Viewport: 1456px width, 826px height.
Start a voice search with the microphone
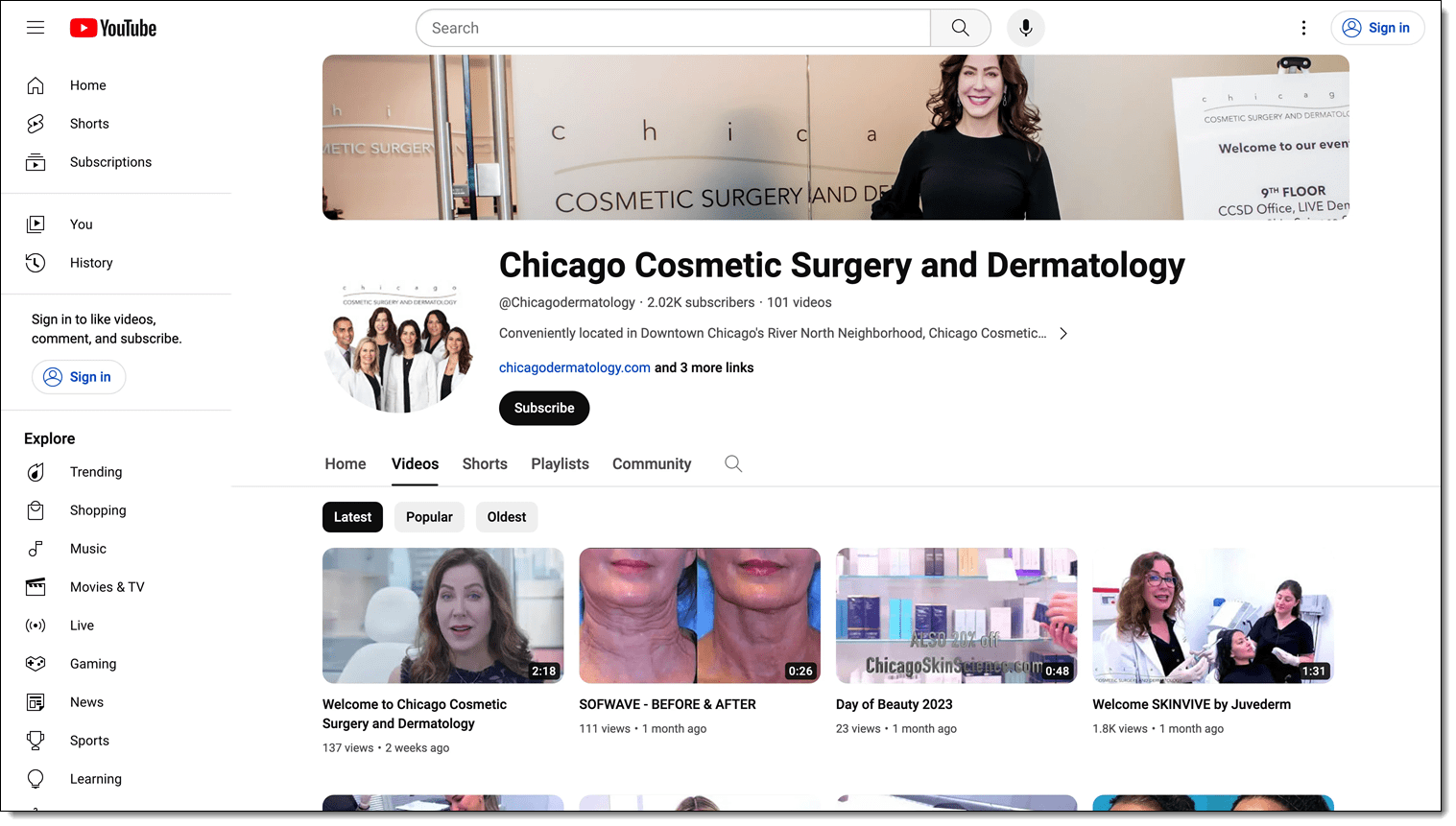(1025, 28)
